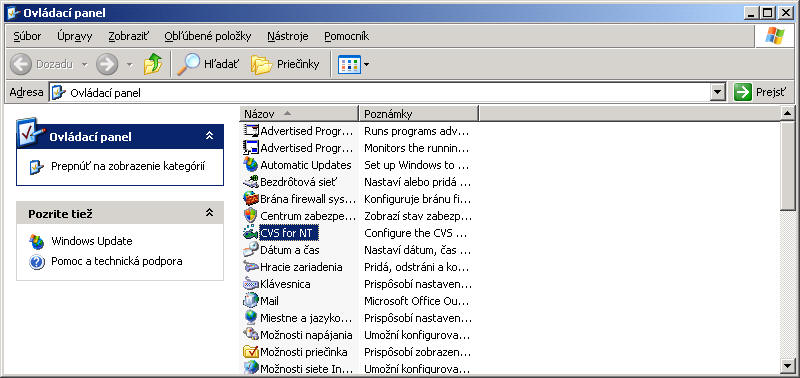Click the Advertised Programs 'Monitors the running' row icon

251,148
